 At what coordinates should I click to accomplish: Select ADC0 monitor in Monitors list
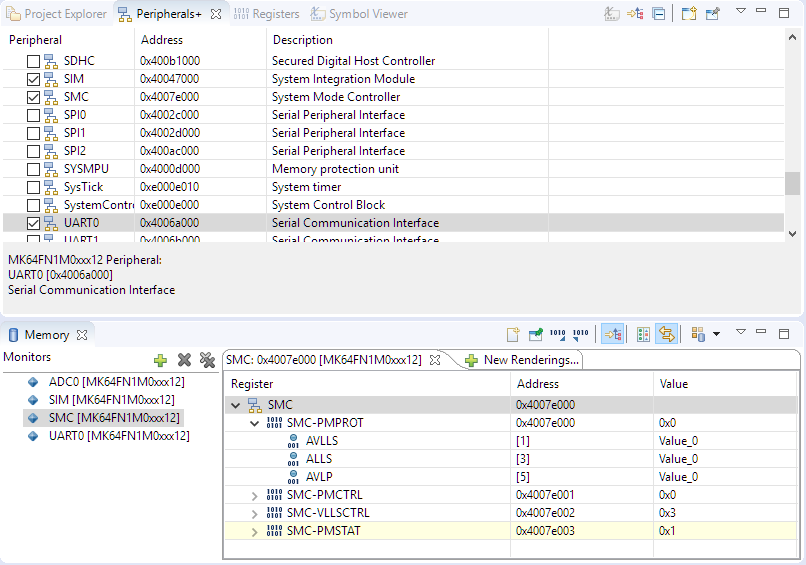tap(116, 381)
